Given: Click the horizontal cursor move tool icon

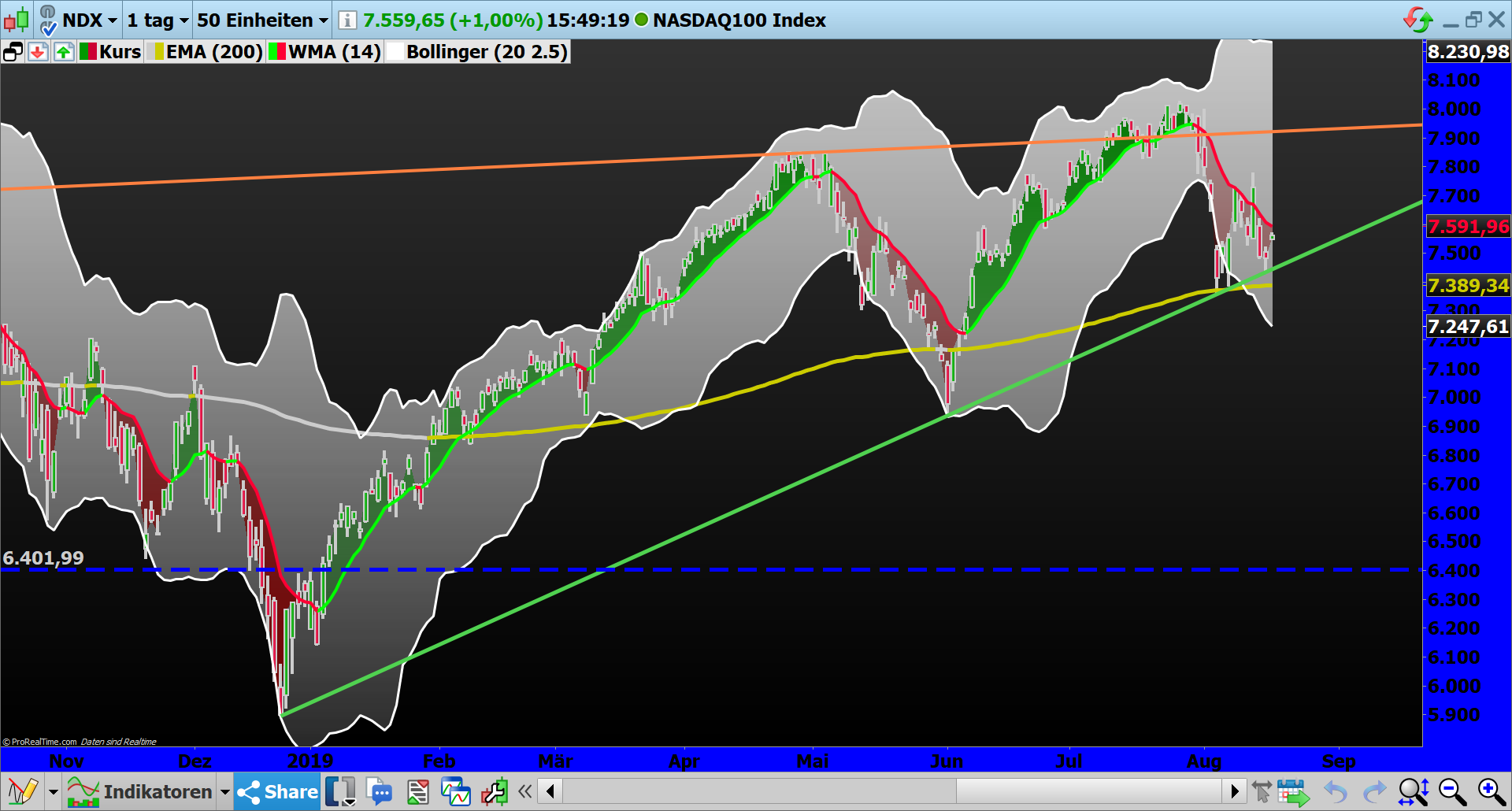Looking at the screenshot, I should click(x=1262, y=791).
